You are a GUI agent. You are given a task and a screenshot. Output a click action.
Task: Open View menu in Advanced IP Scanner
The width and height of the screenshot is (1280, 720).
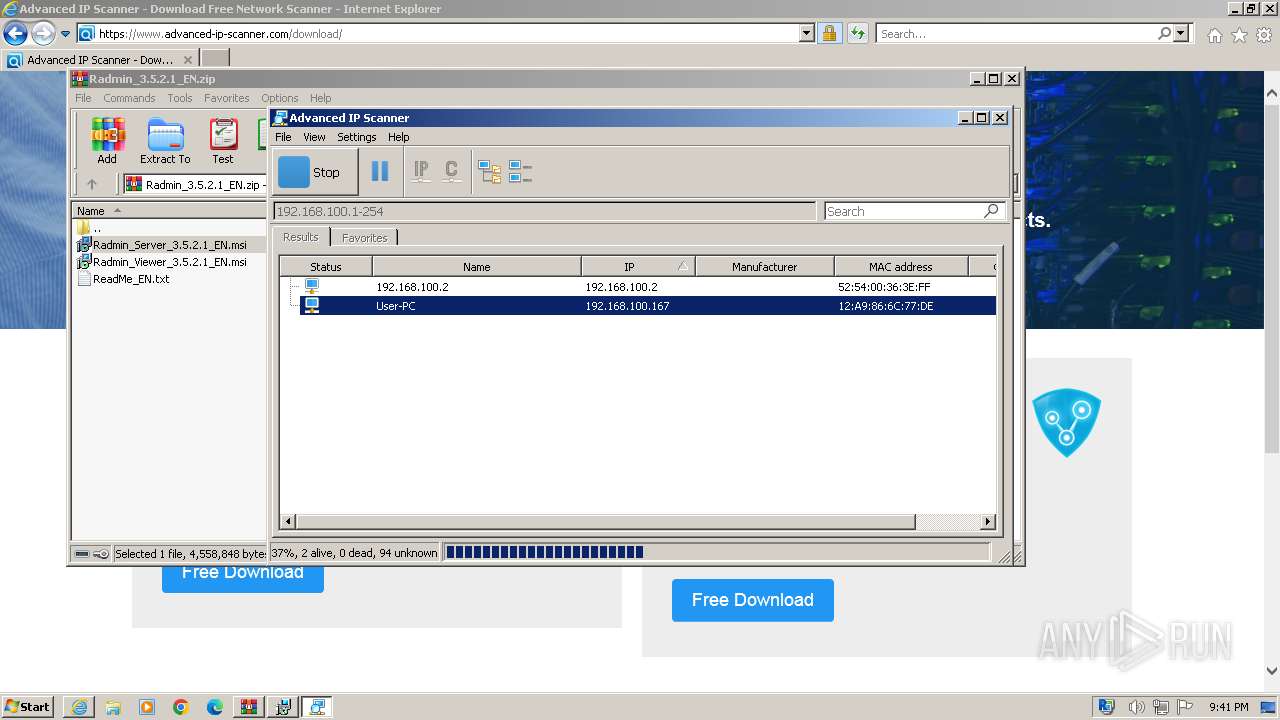314,137
